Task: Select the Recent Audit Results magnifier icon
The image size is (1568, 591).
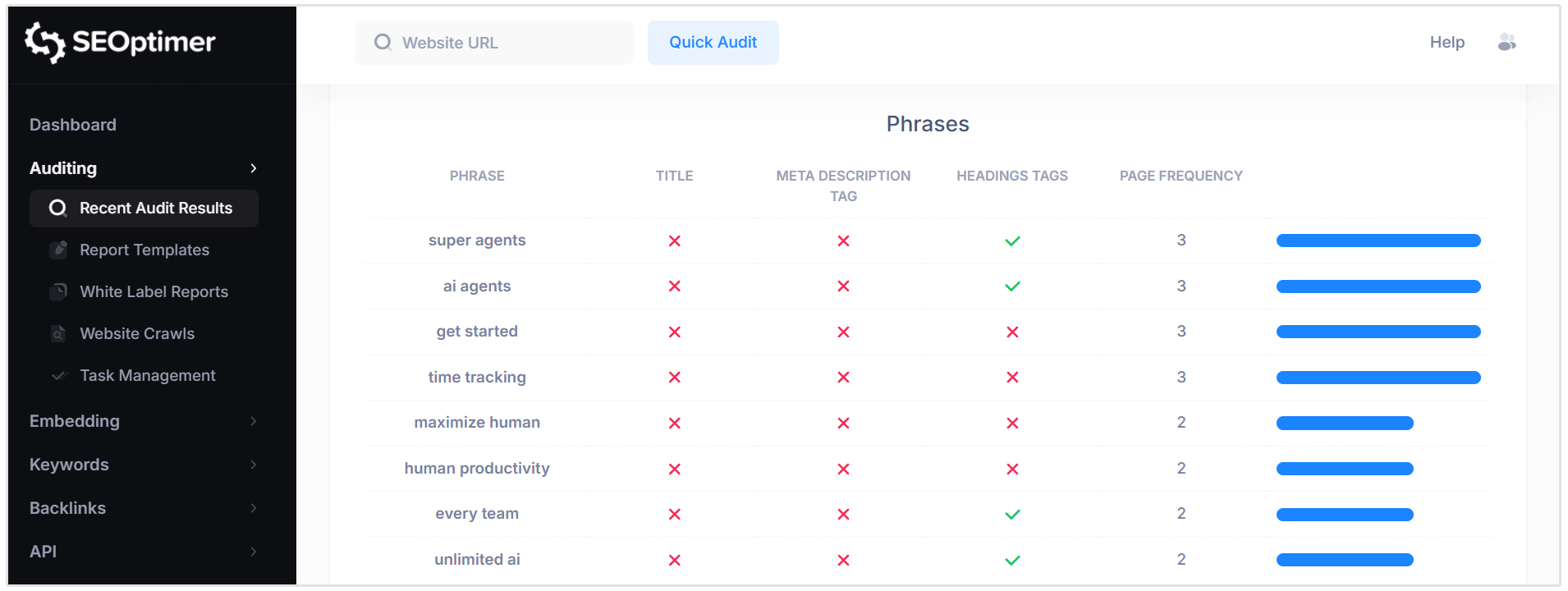Action: coord(57,208)
